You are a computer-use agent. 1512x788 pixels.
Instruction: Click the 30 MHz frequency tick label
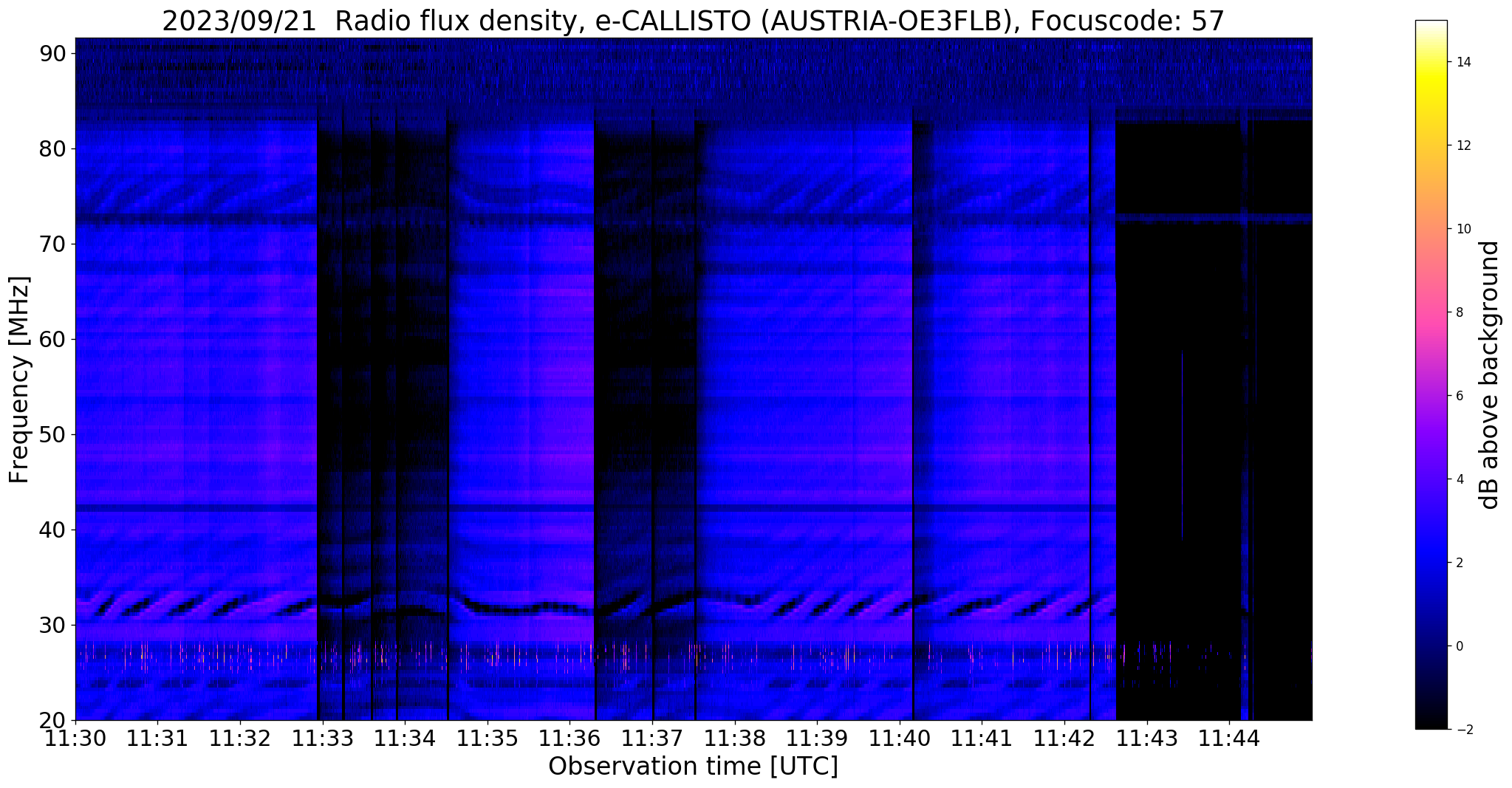point(52,625)
